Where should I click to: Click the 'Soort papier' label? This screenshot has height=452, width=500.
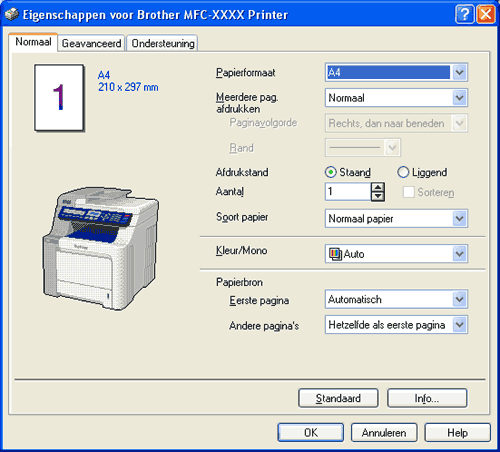[242, 217]
